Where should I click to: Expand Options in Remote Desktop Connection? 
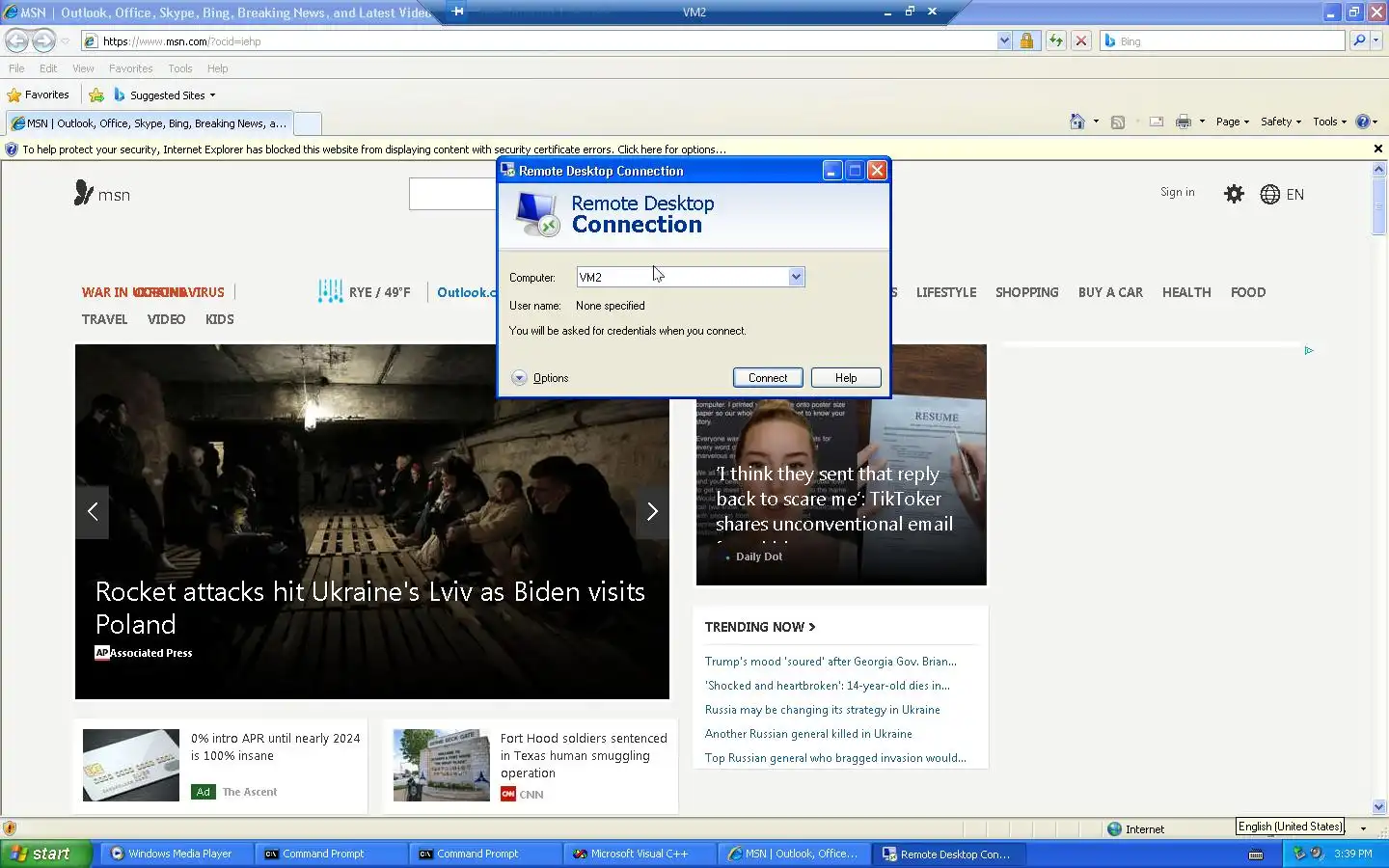point(540,378)
